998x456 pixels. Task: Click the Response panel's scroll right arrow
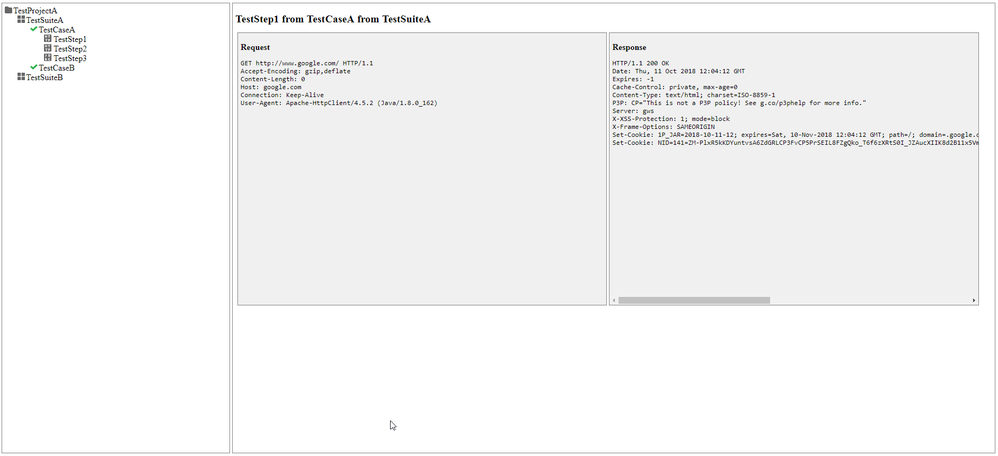coord(974,300)
